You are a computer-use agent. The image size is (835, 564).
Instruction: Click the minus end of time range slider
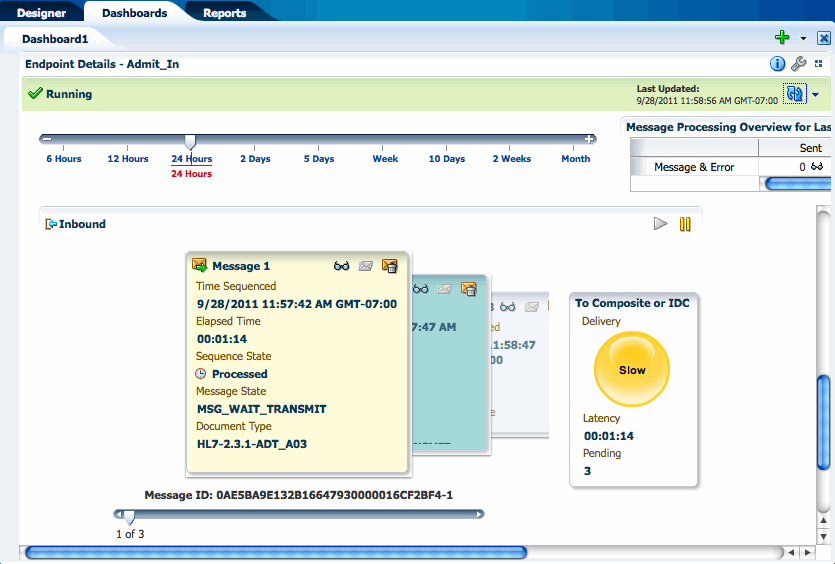tap(47, 139)
